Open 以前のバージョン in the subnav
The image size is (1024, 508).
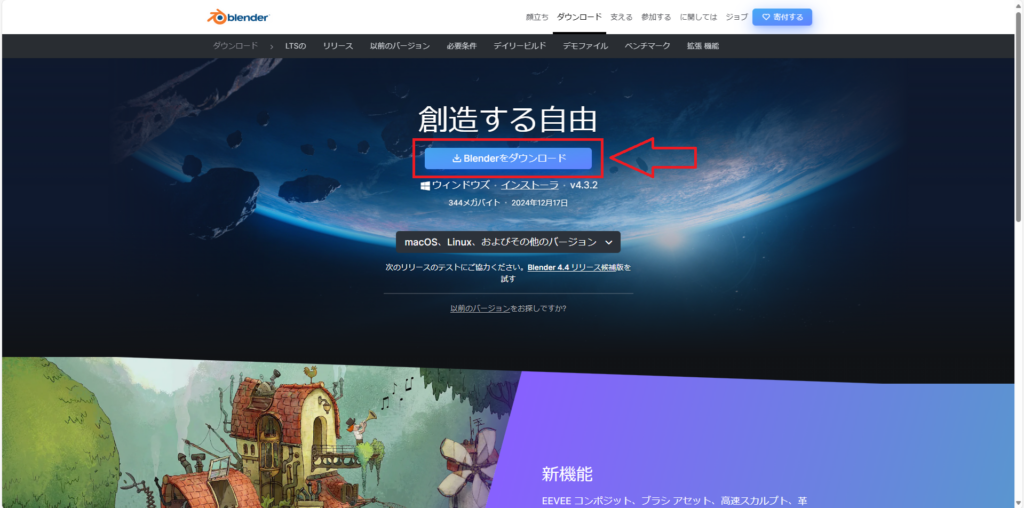400,46
